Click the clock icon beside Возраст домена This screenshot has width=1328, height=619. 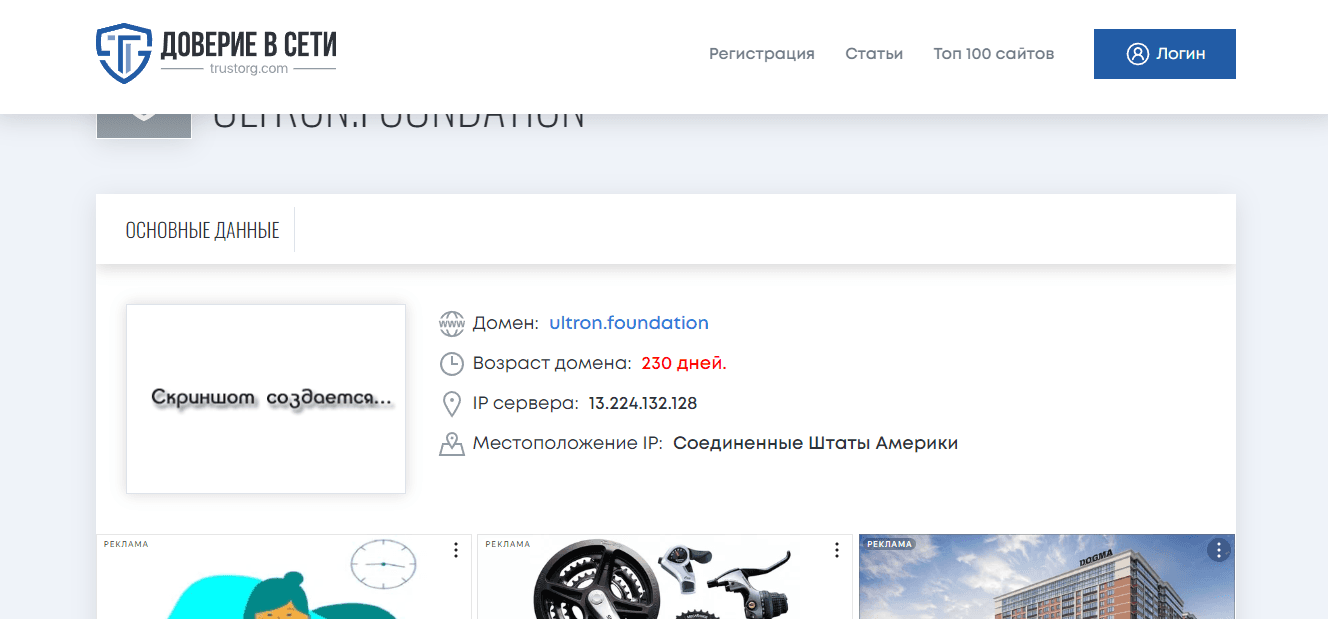coord(452,363)
